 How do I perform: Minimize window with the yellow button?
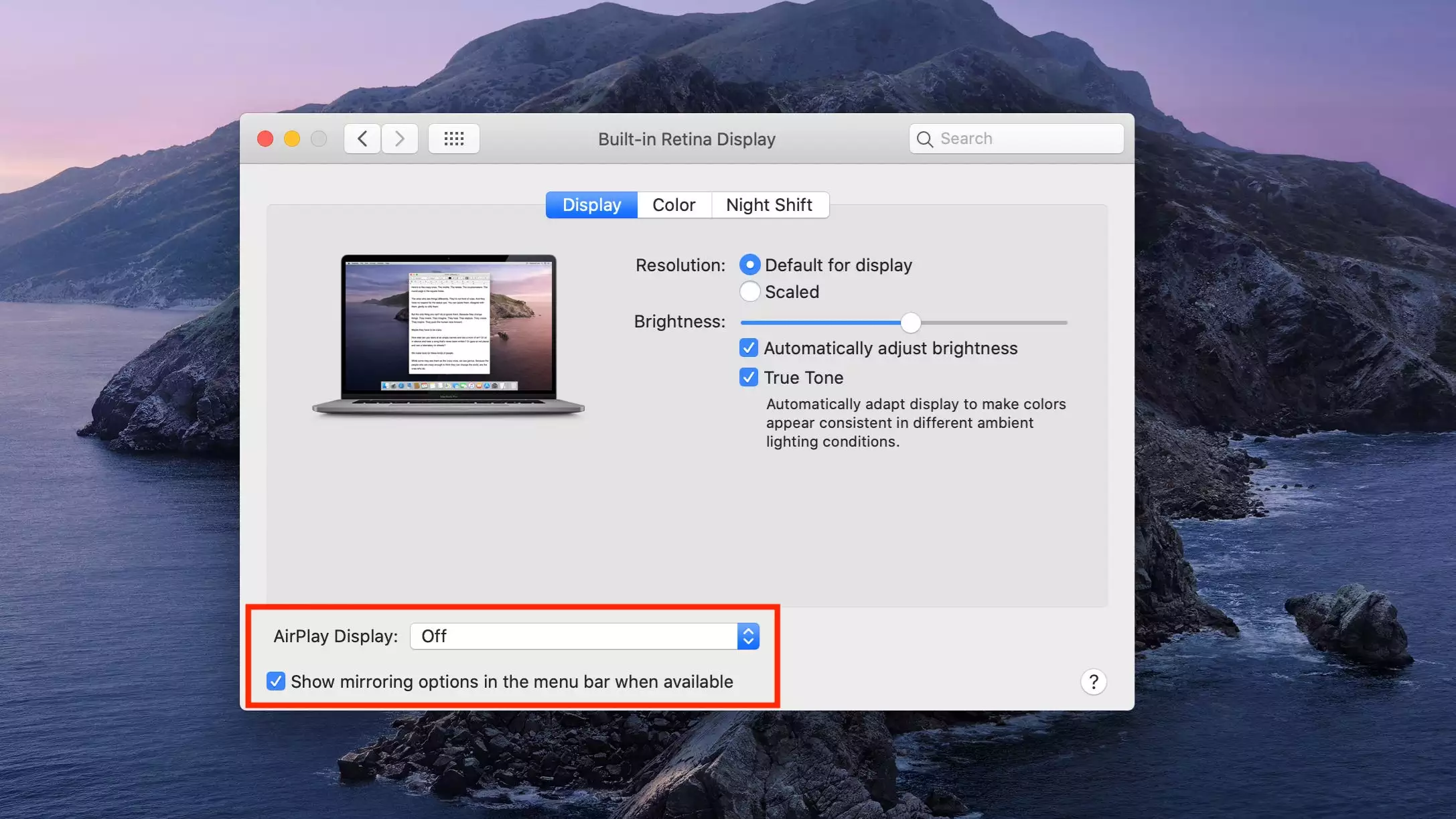click(x=292, y=139)
